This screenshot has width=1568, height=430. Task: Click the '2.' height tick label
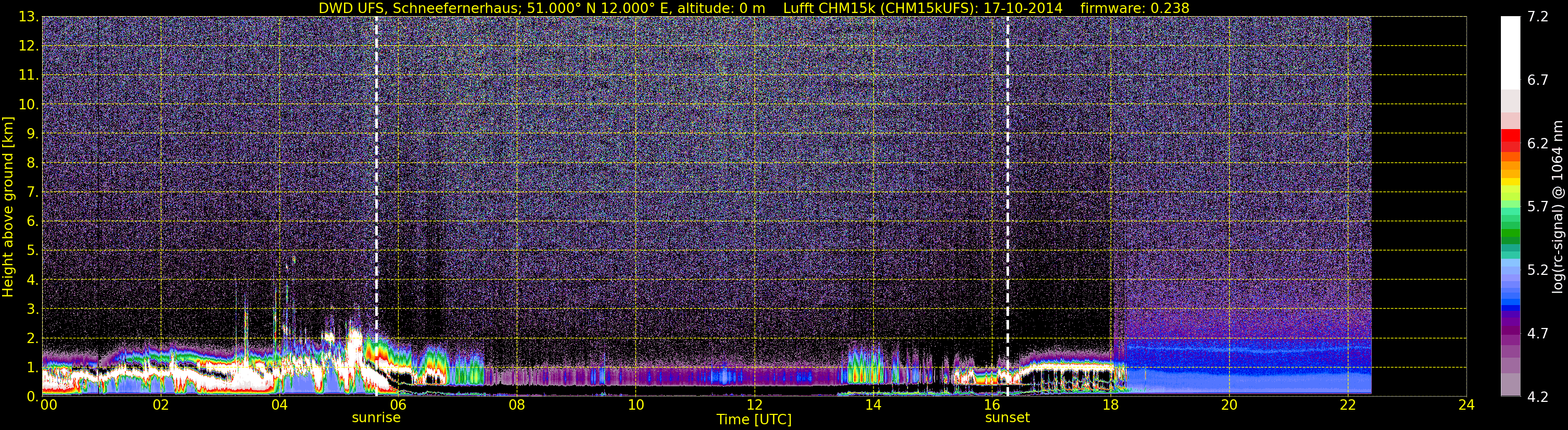(x=33, y=338)
